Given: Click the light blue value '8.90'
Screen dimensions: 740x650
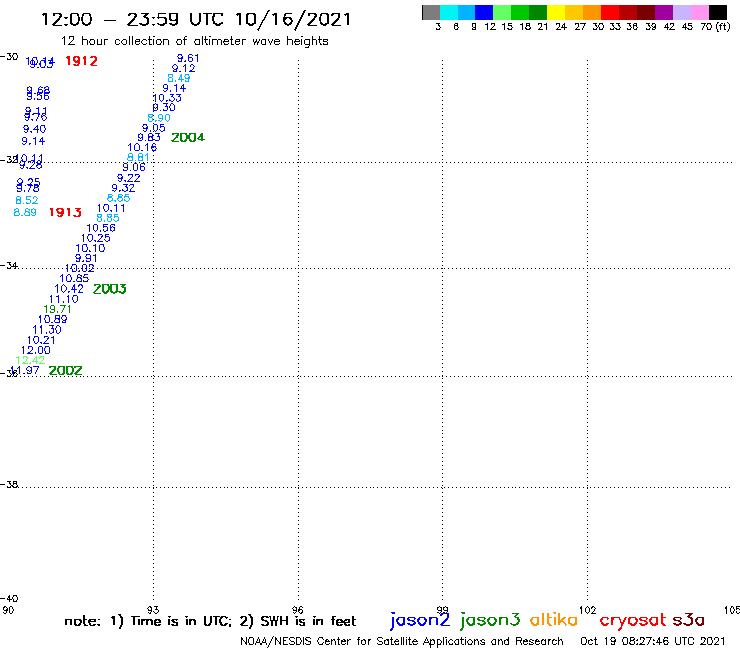Looking at the screenshot, I should tap(159, 118).
